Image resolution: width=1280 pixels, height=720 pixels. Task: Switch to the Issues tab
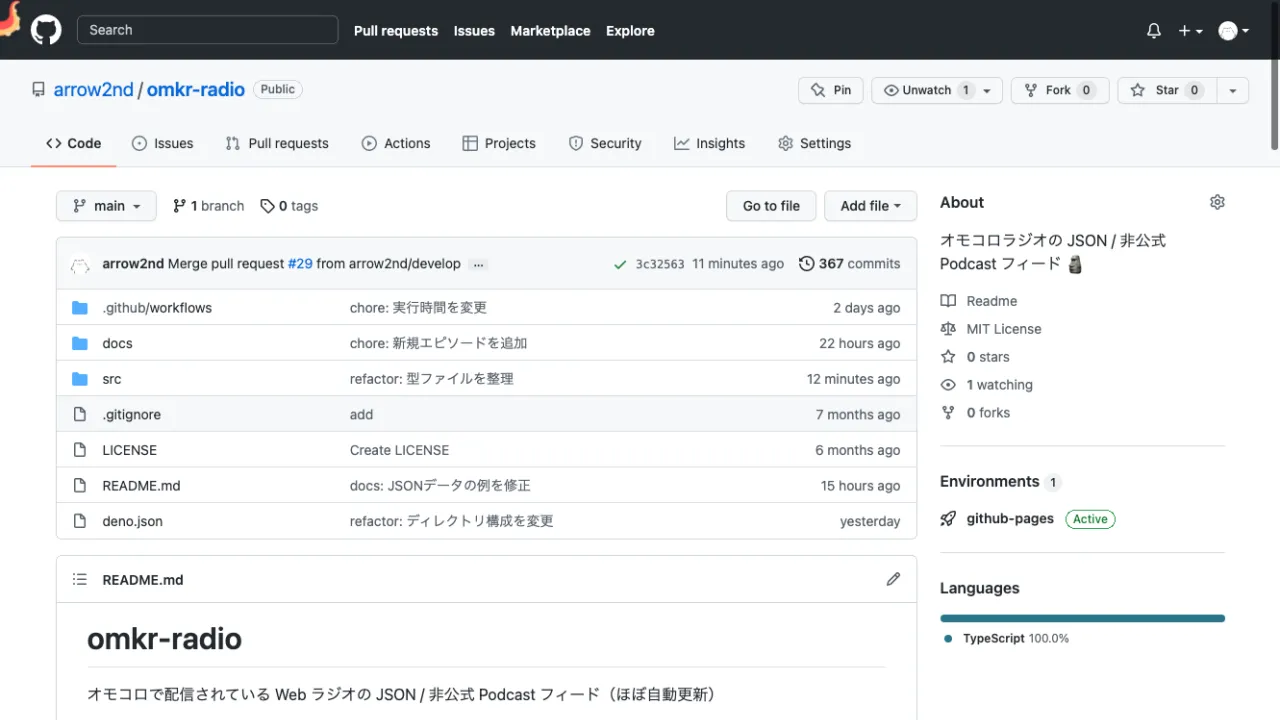(x=162, y=143)
